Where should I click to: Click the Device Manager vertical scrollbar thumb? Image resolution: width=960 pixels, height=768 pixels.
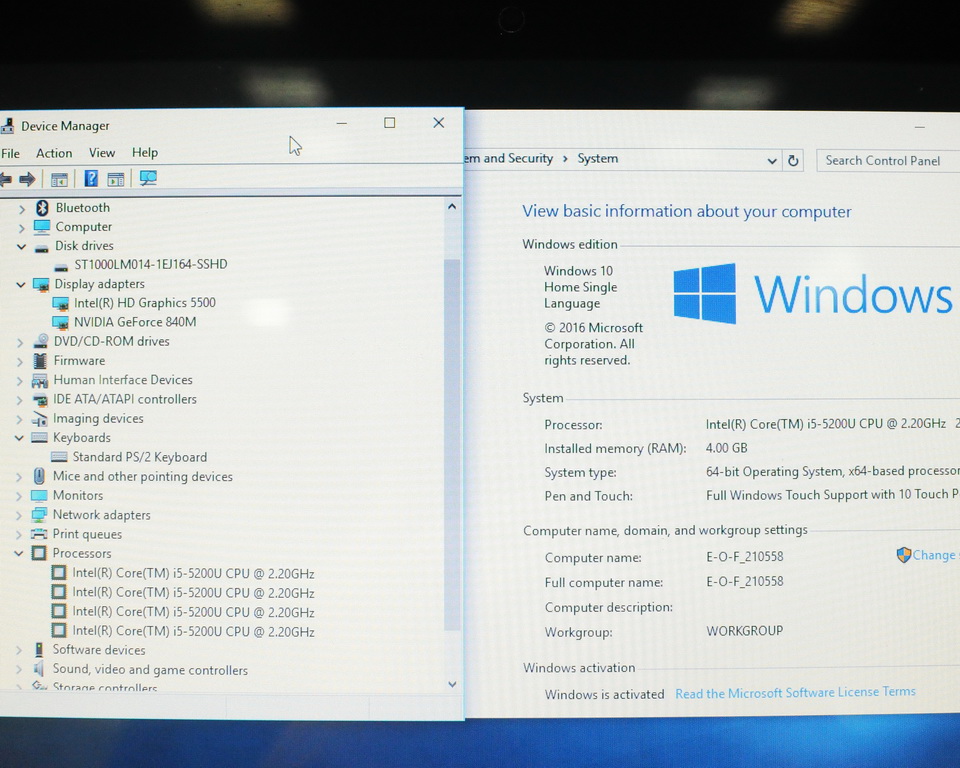(452, 444)
